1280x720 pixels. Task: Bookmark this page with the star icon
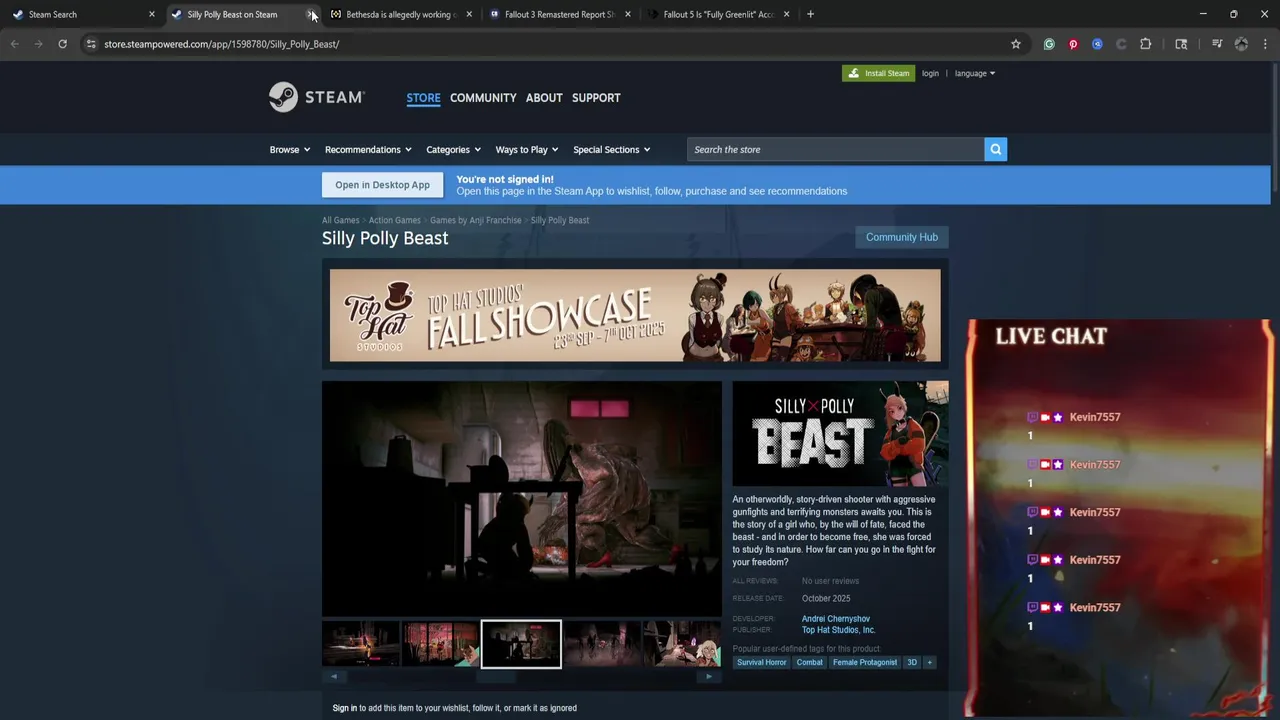point(1016,44)
